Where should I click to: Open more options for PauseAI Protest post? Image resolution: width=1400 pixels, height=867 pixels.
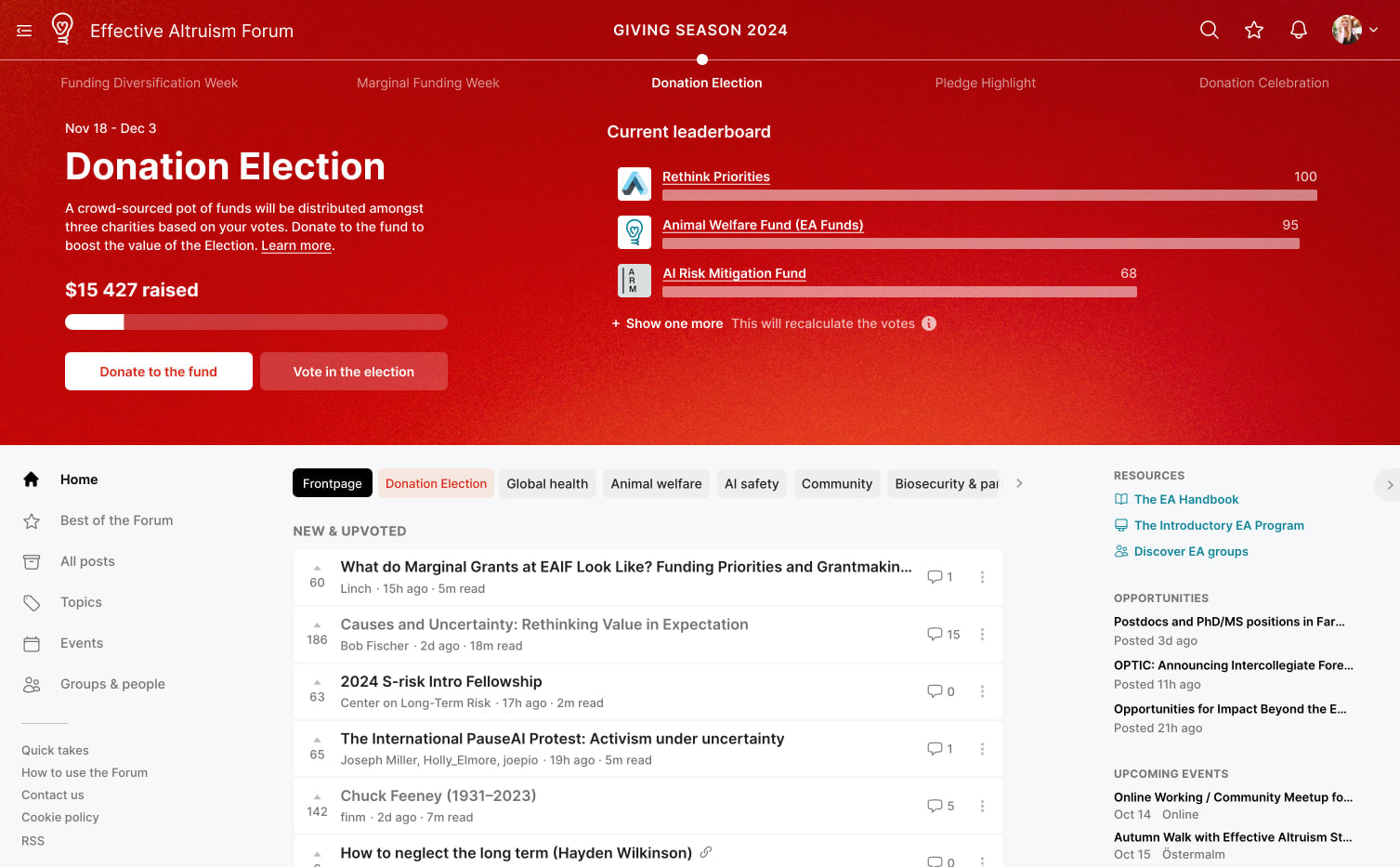tap(982, 749)
